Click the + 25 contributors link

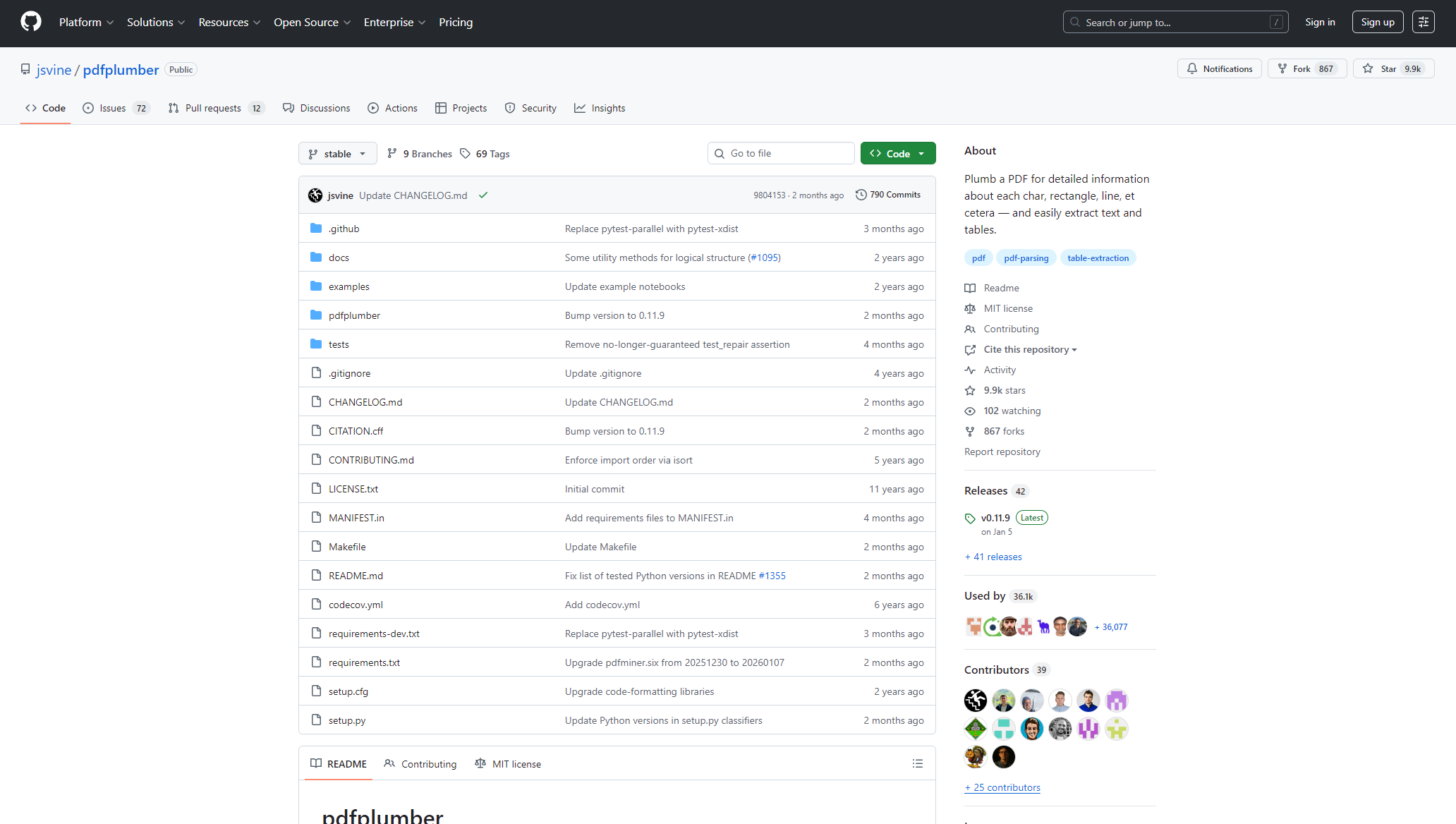coord(1002,787)
